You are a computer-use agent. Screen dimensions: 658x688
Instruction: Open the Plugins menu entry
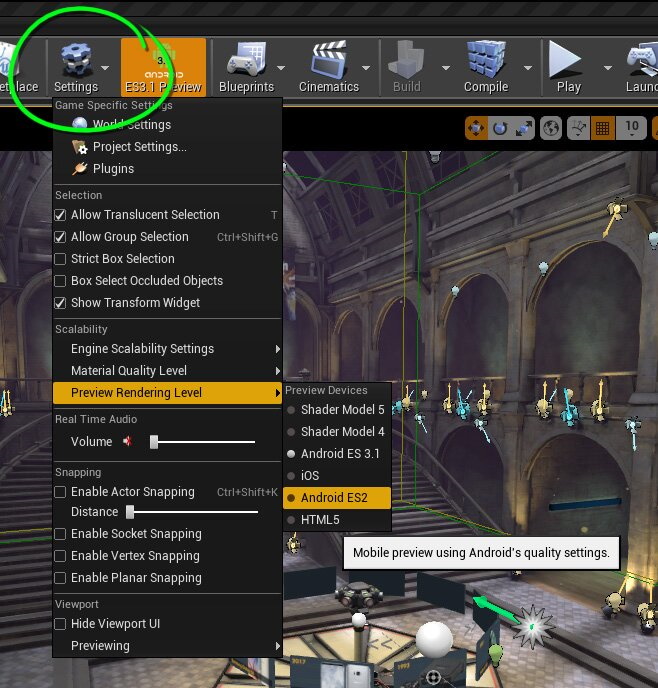[x=113, y=169]
